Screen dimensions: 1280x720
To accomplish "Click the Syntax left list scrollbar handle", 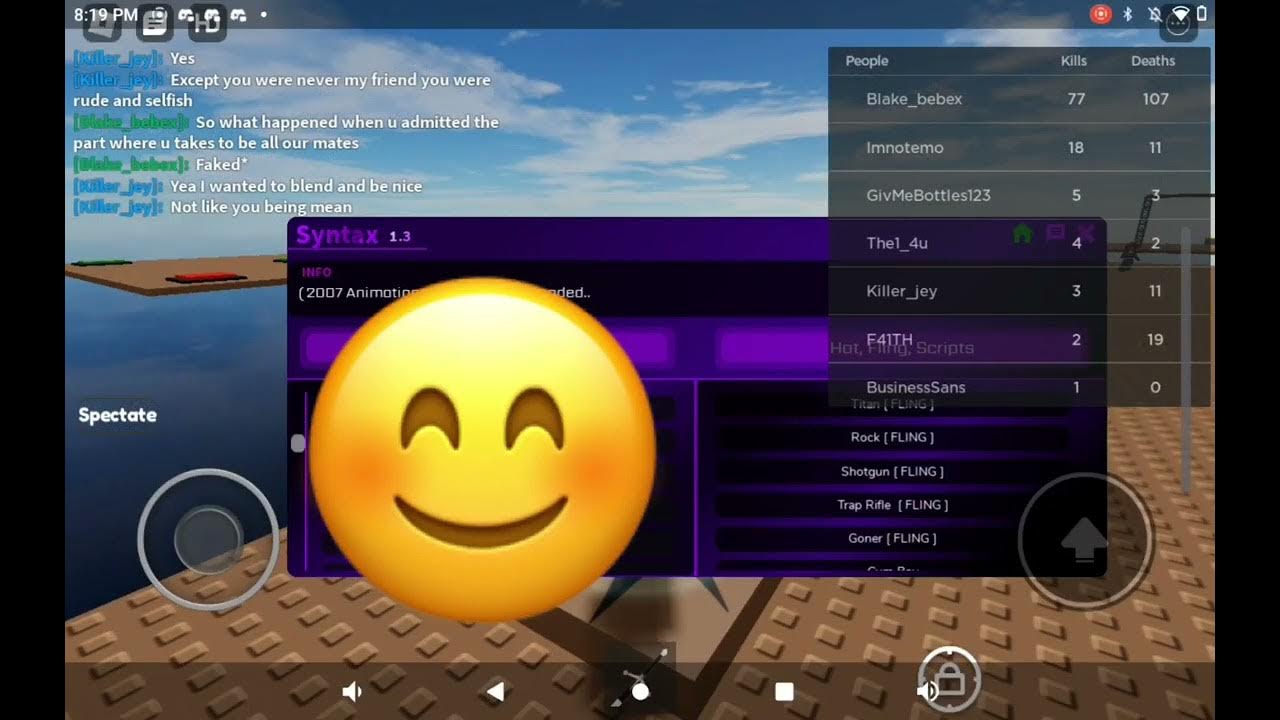I will click(x=297, y=443).
